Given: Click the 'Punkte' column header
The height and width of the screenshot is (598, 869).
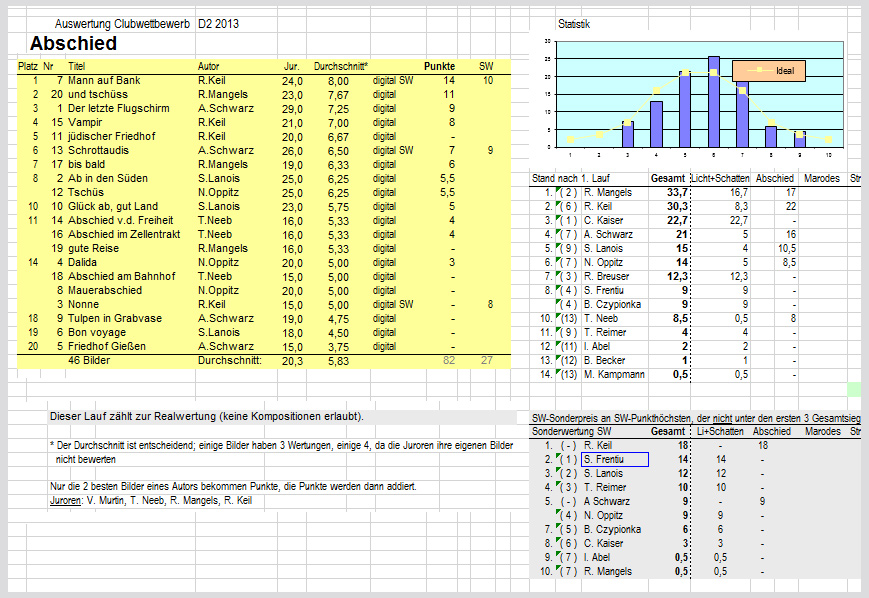Looking at the screenshot, I should [x=439, y=67].
